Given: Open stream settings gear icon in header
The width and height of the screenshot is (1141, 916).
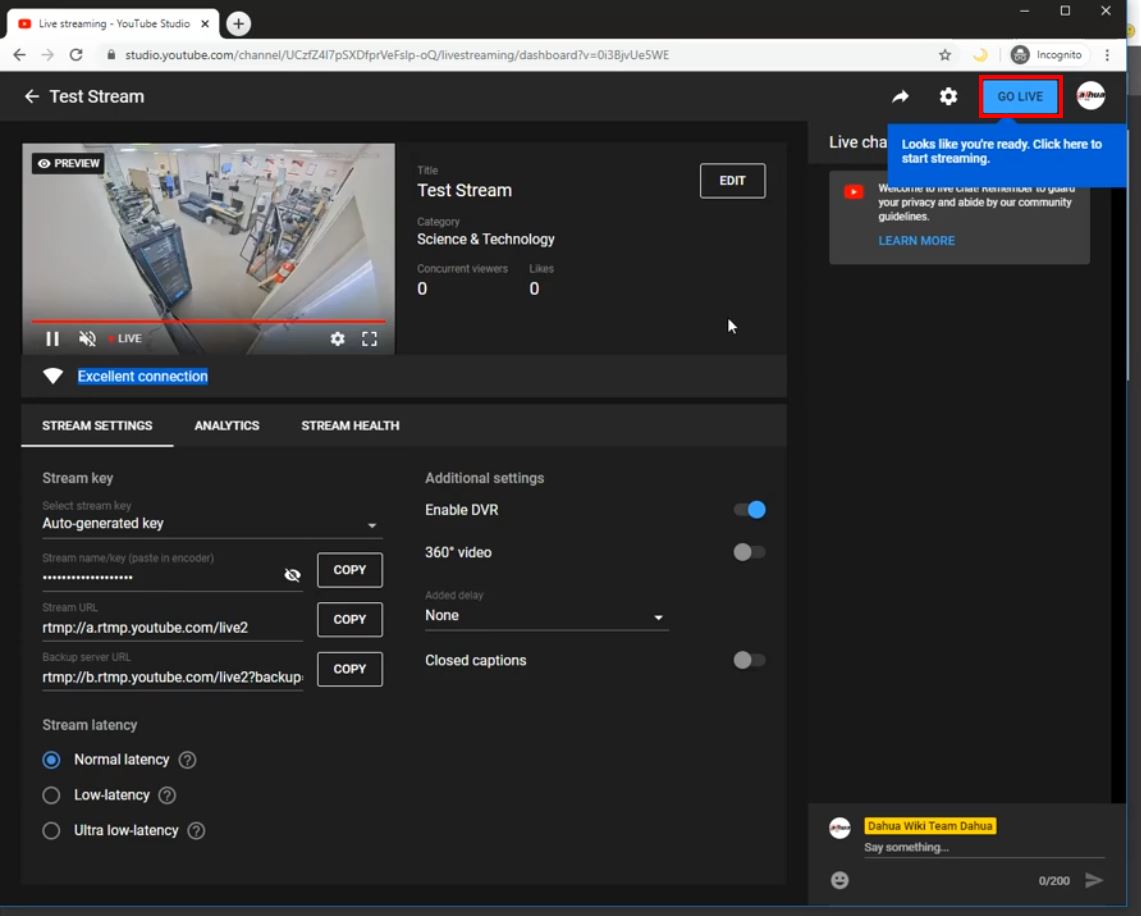Looking at the screenshot, I should (x=948, y=97).
